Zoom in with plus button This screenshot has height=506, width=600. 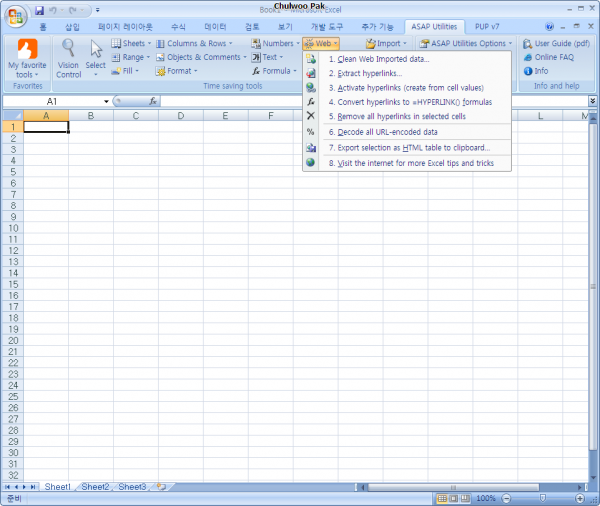pos(580,498)
